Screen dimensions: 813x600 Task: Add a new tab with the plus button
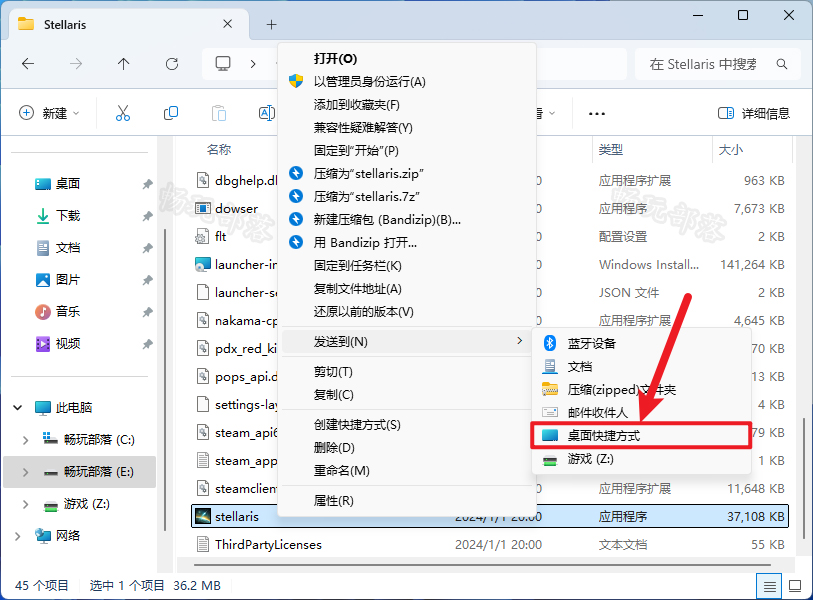coord(271,24)
